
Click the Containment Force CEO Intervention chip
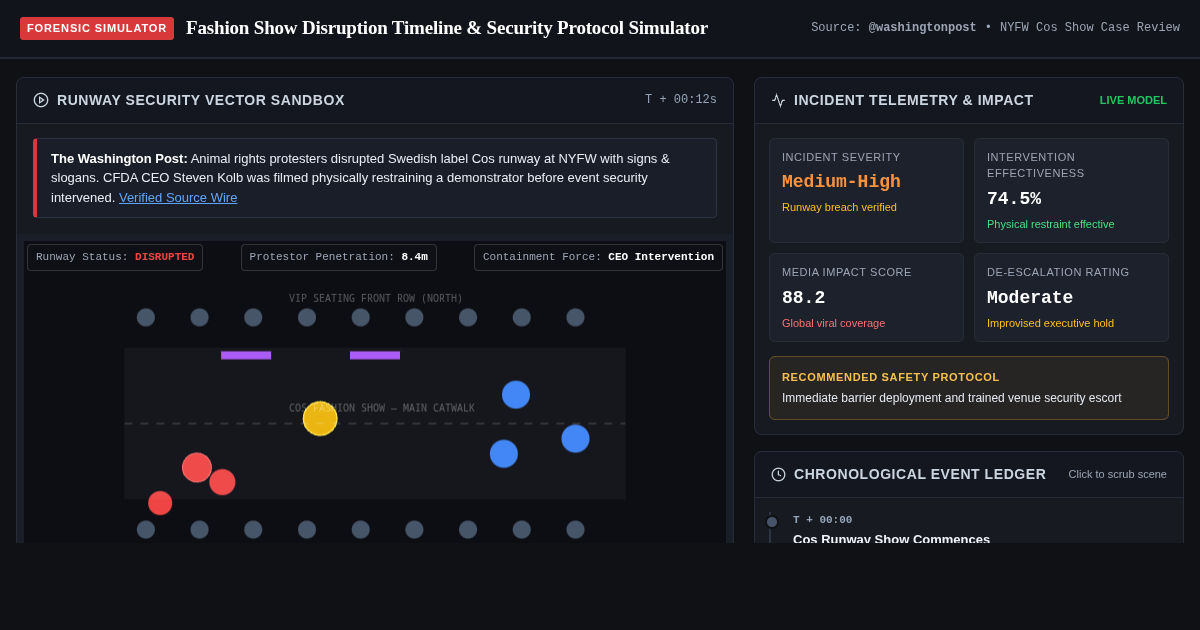point(598,257)
